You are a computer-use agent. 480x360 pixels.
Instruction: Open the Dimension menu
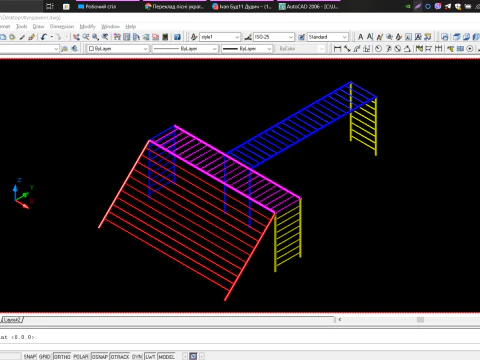point(62,26)
